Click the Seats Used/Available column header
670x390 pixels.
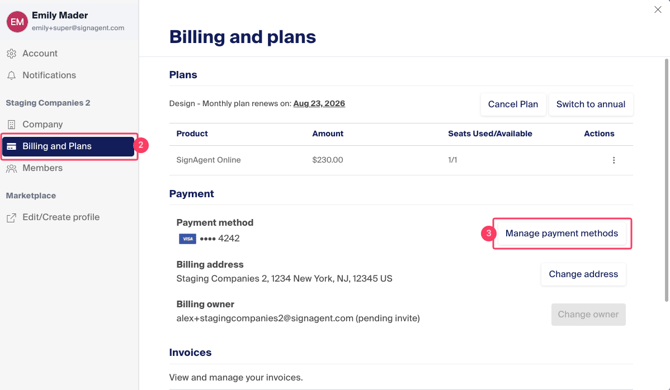[490, 134]
